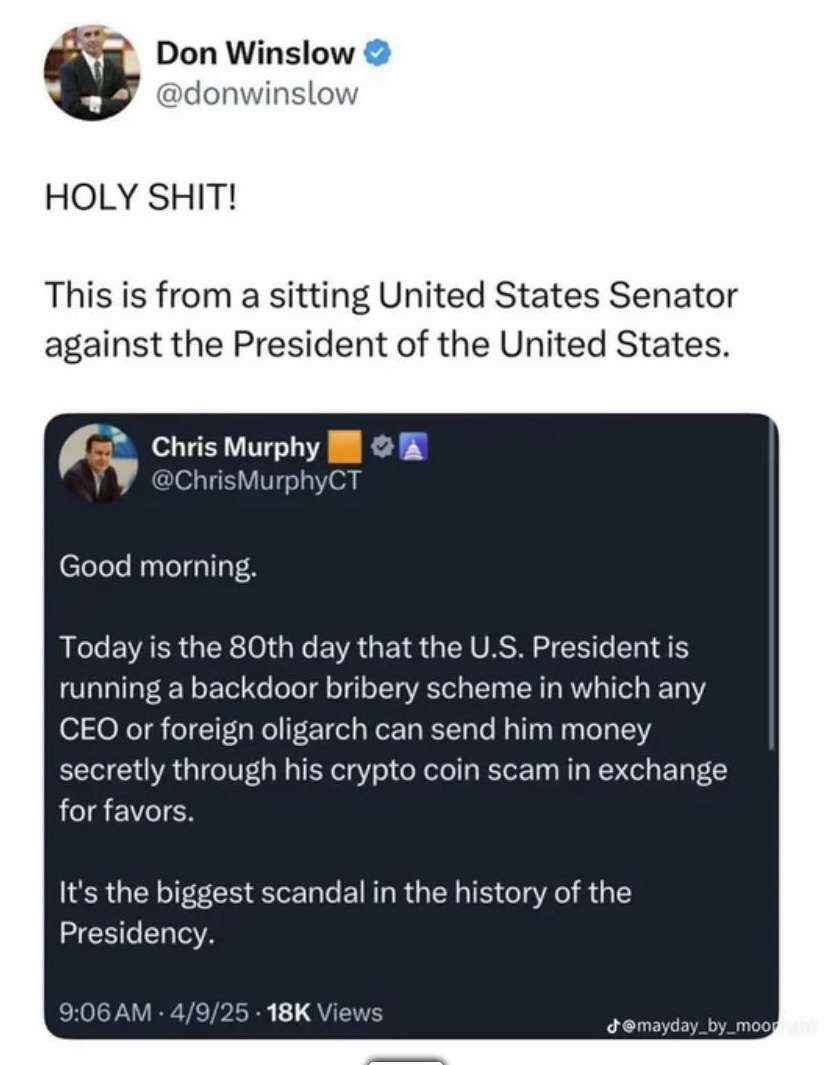Click the TikTok logo watermark
The image size is (832, 1065).
click(x=610, y=1024)
